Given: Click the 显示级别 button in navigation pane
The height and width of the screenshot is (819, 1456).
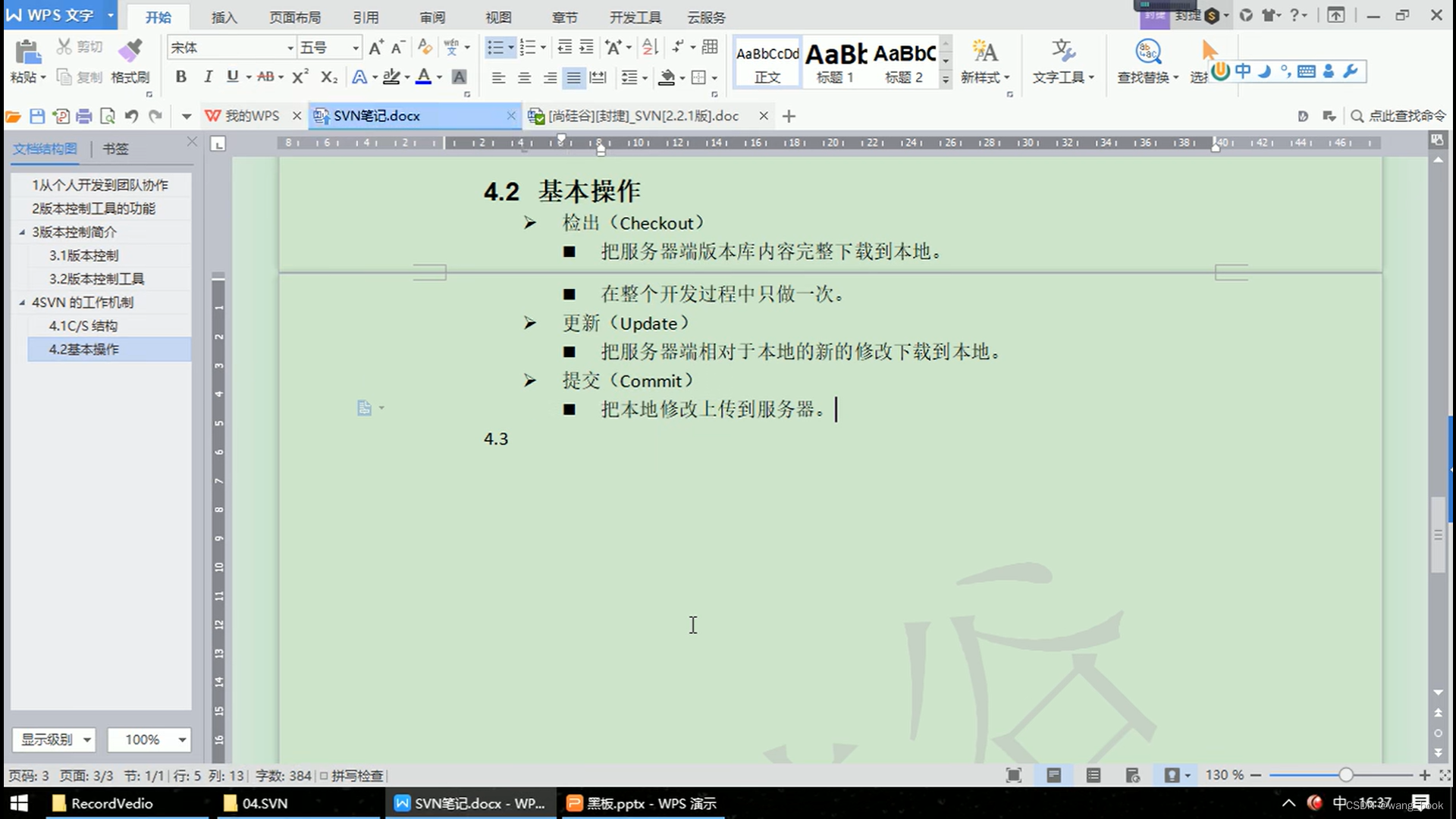Looking at the screenshot, I should pos(54,739).
